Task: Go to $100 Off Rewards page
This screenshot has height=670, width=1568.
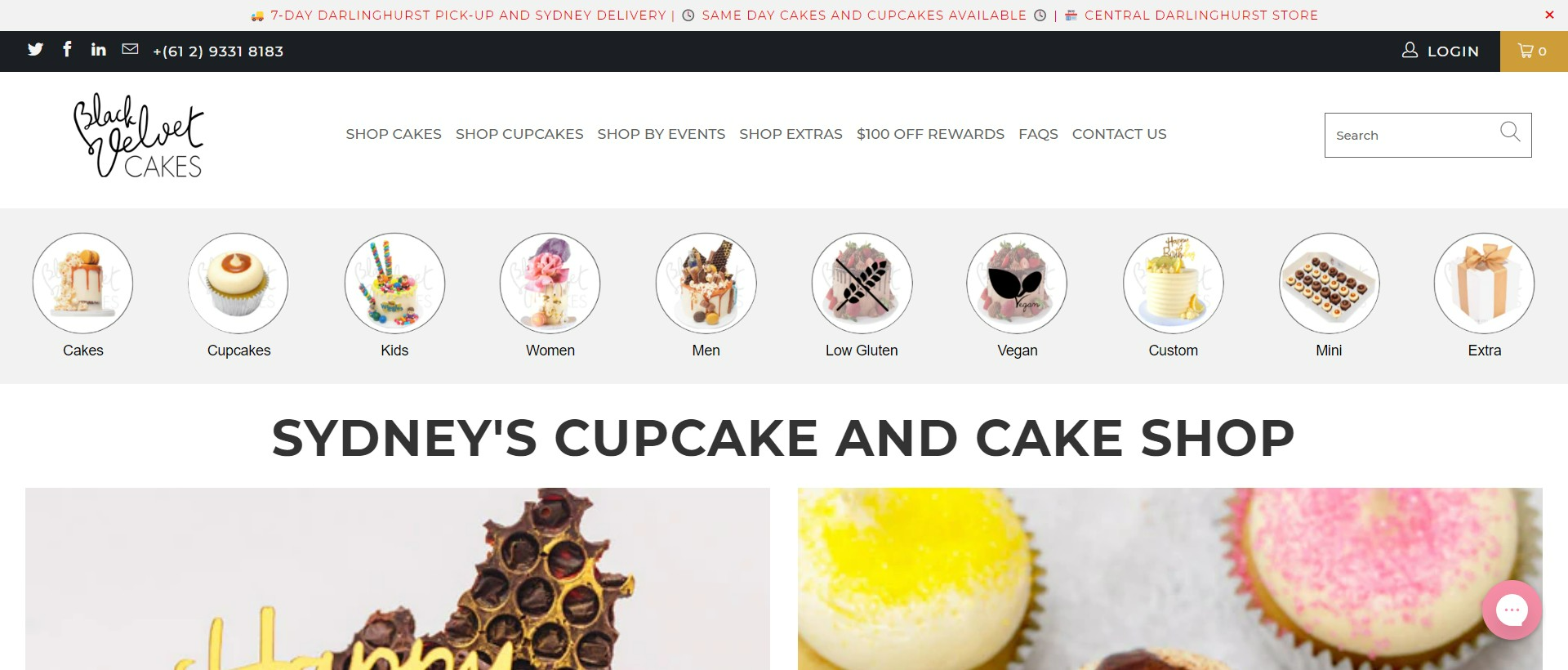Action: [930, 134]
